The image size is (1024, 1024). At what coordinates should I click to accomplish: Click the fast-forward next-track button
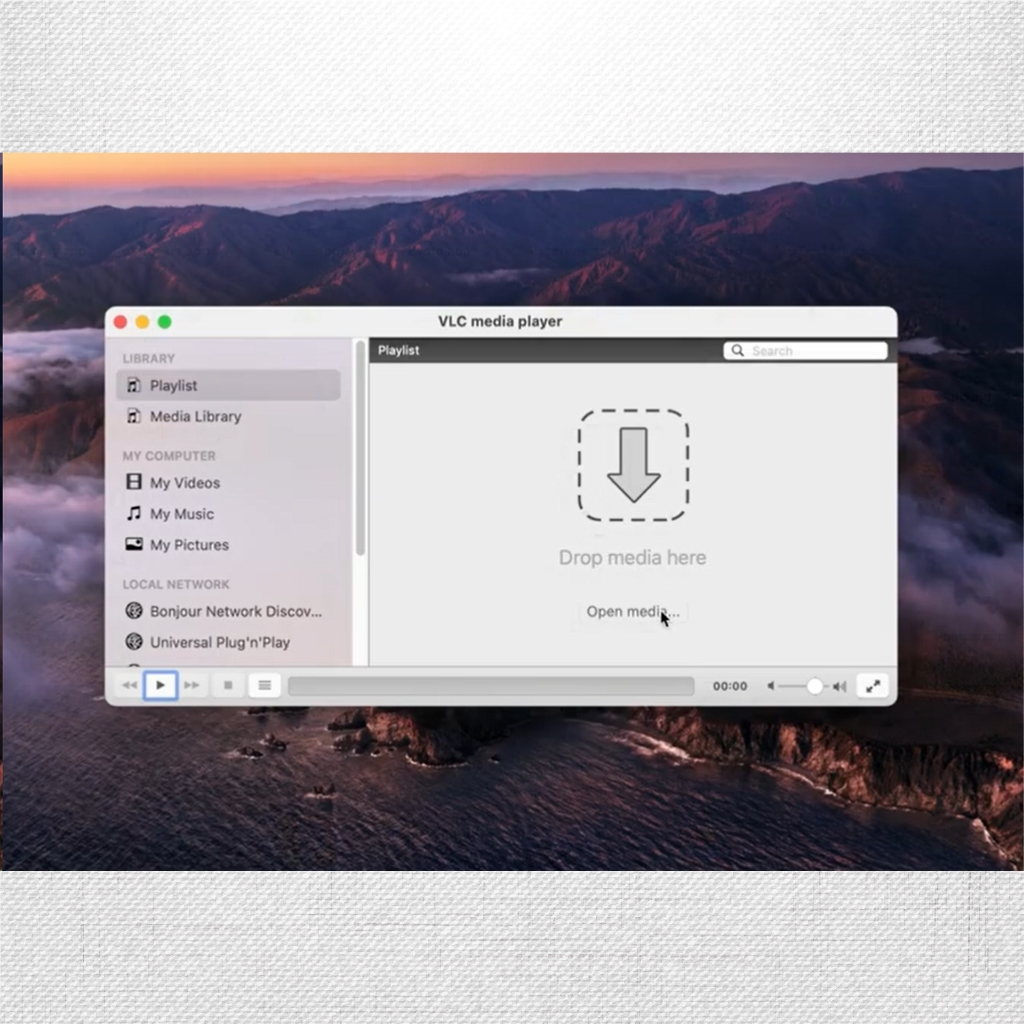[x=192, y=685]
